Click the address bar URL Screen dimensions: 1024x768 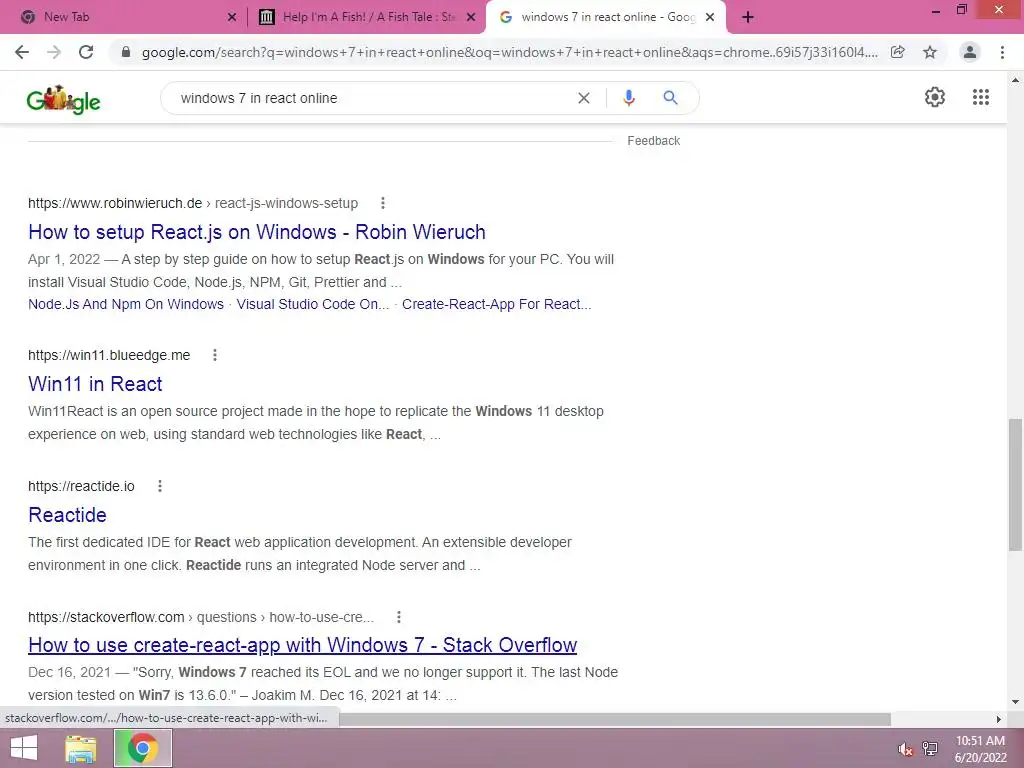point(509,52)
